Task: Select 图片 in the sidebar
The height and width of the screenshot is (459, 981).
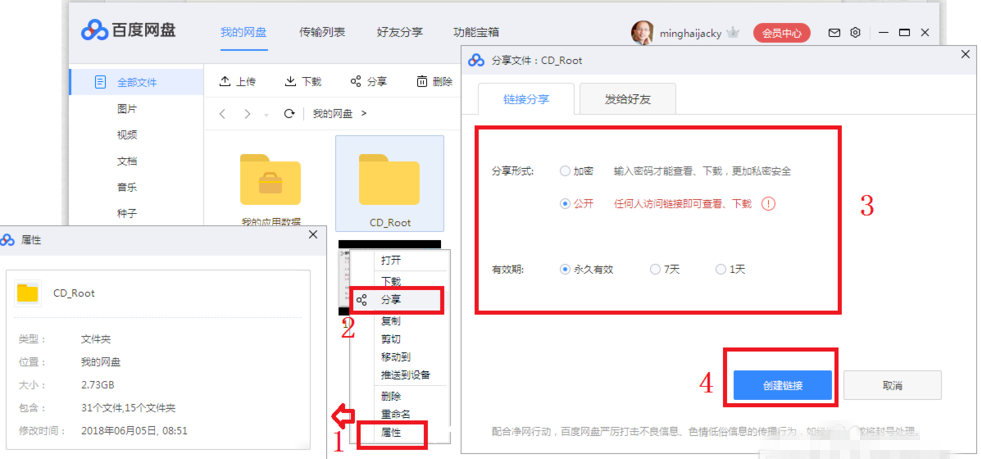Action: click(x=127, y=109)
